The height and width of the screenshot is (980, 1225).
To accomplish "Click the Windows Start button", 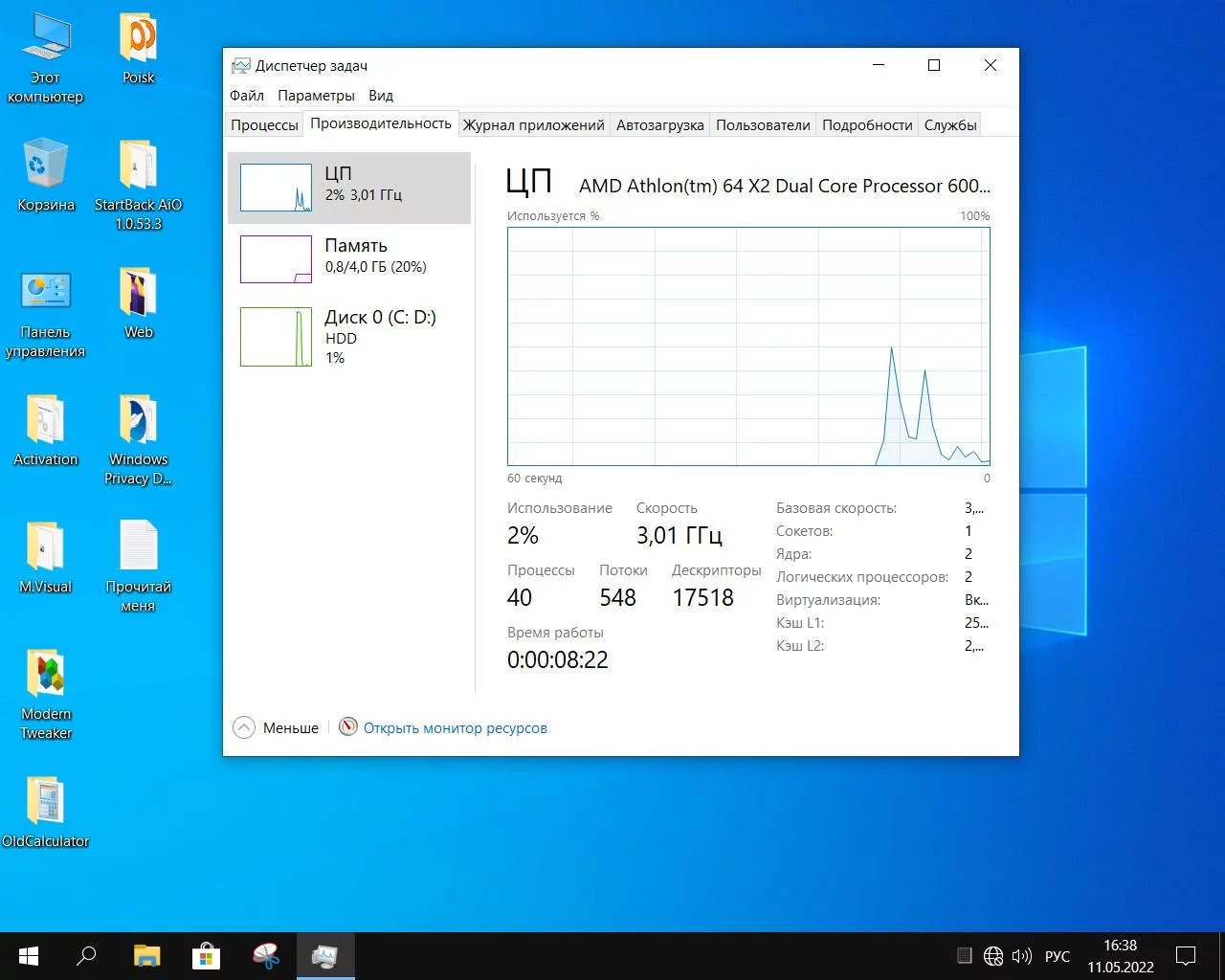I will click(x=29, y=956).
